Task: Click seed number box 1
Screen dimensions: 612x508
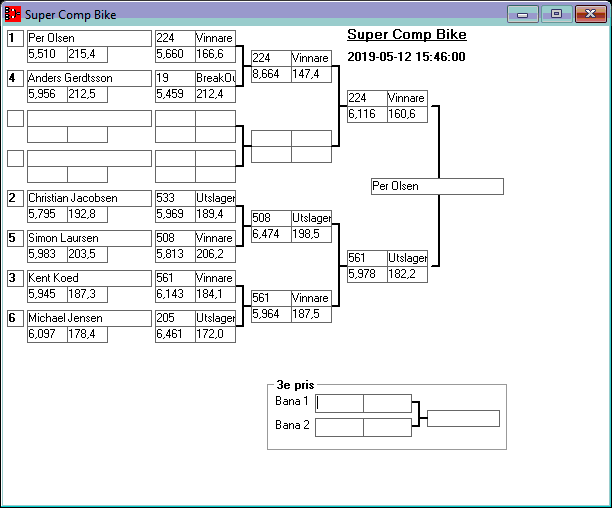Action: pos(14,39)
